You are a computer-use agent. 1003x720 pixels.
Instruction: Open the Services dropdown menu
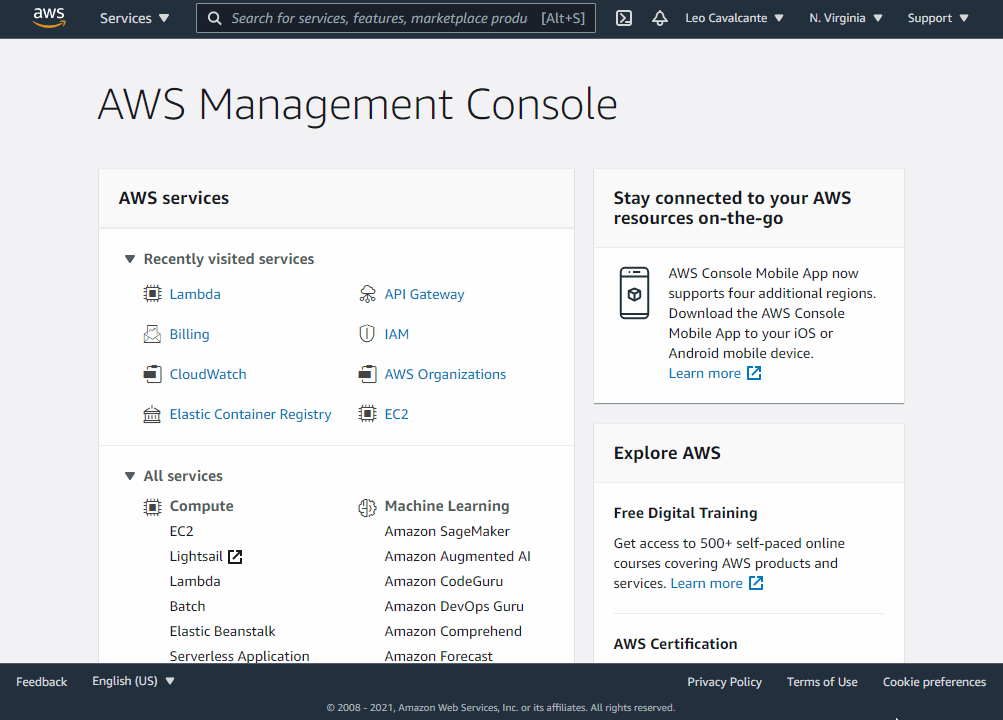pyautogui.click(x=134, y=18)
